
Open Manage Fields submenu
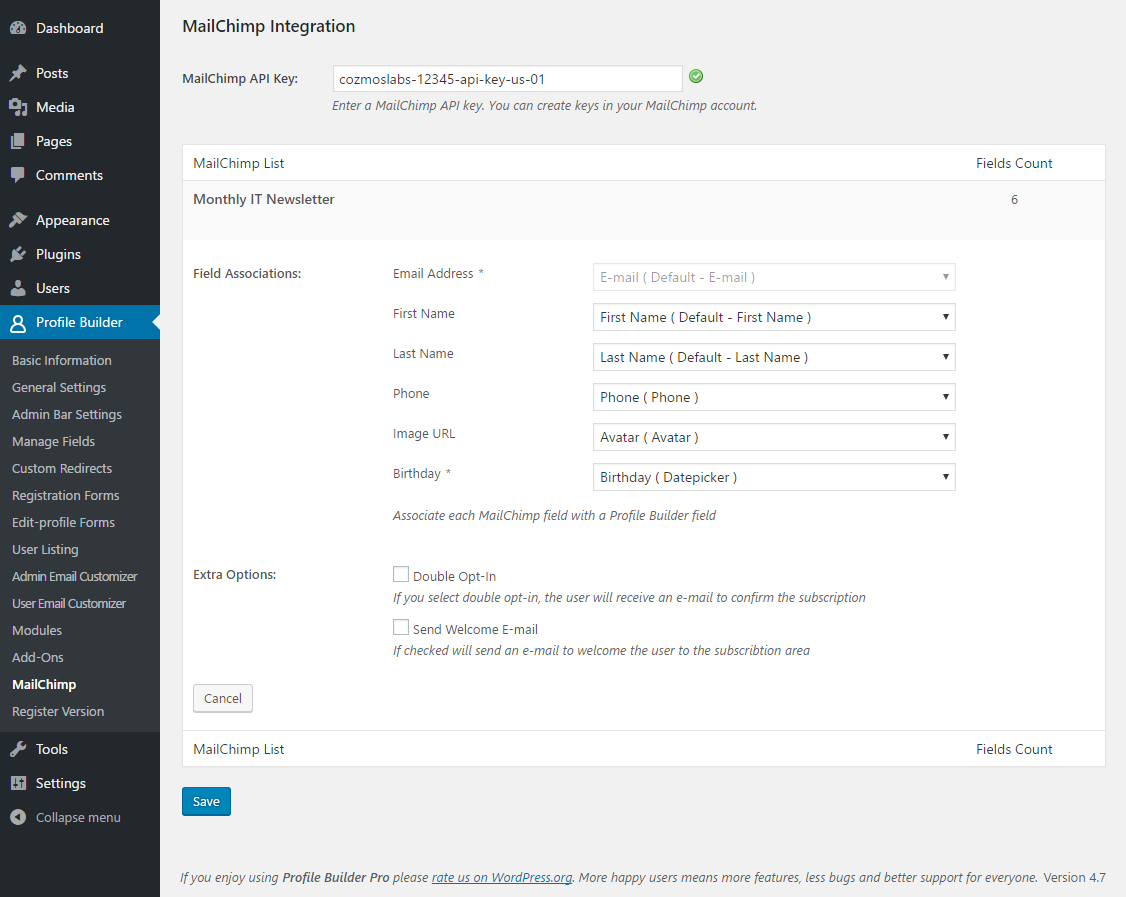(x=53, y=442)
